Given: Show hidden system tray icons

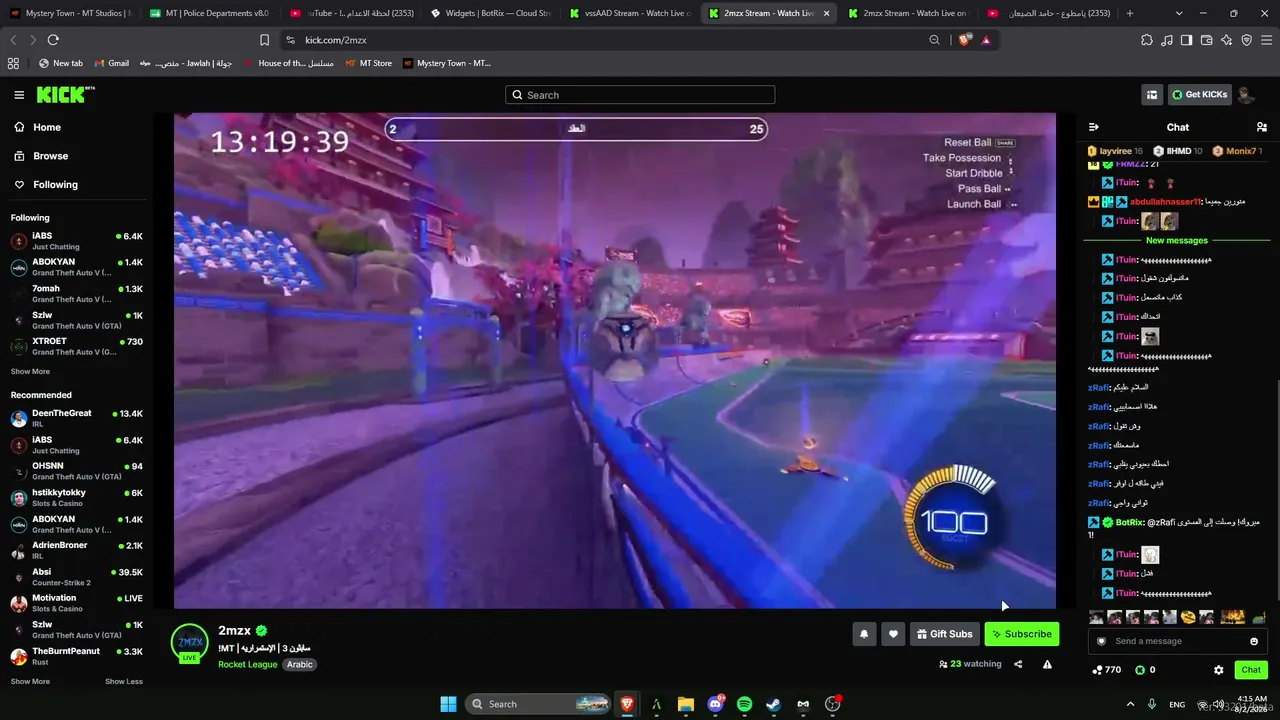Looking at the screenshot, I should tap(1131, 704).
